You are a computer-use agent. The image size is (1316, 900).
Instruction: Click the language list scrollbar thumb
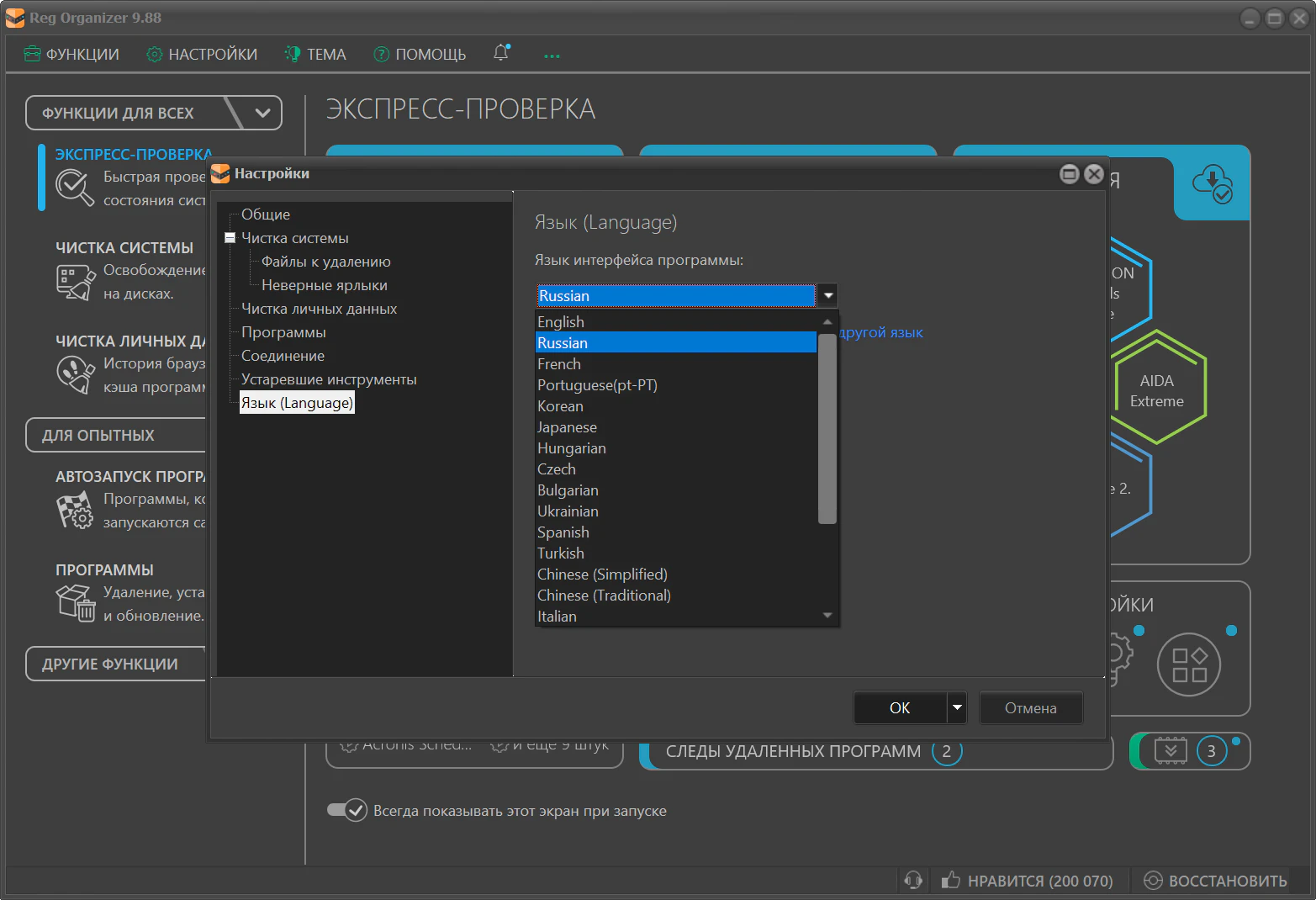827,427
